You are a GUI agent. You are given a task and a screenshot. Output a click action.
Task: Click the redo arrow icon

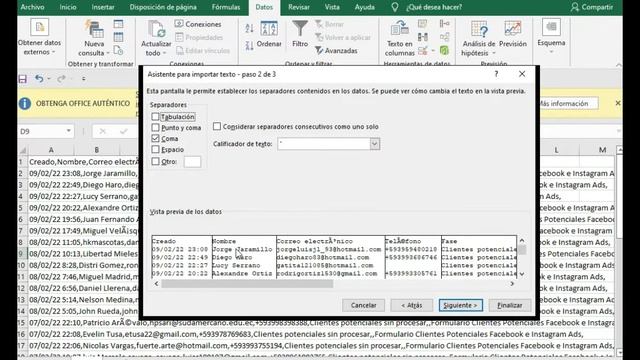pos(61,78)
